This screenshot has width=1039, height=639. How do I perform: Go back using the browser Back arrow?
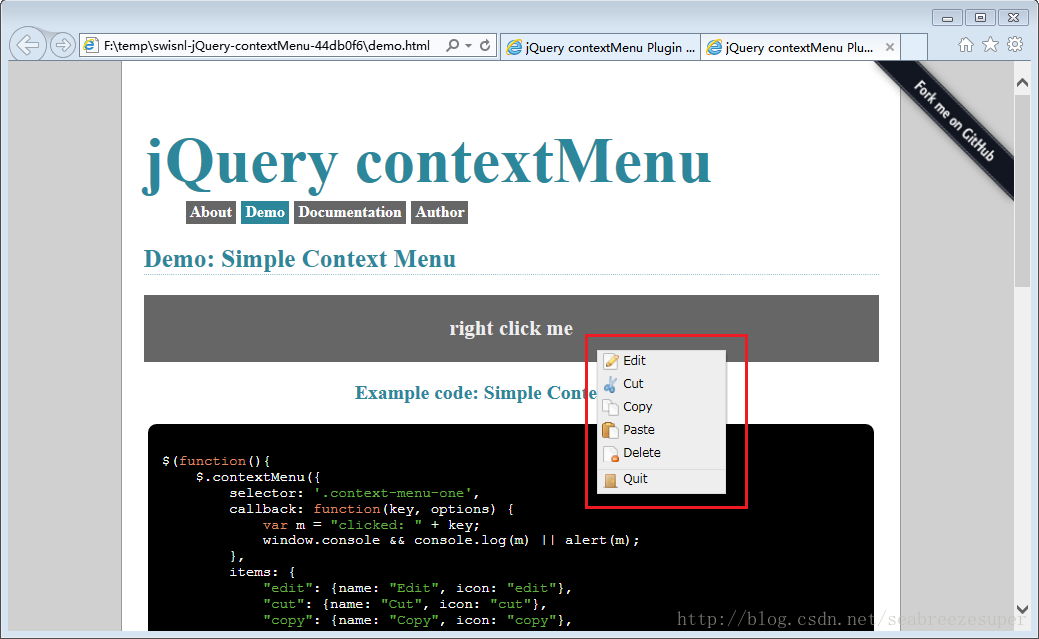[28, 45]
